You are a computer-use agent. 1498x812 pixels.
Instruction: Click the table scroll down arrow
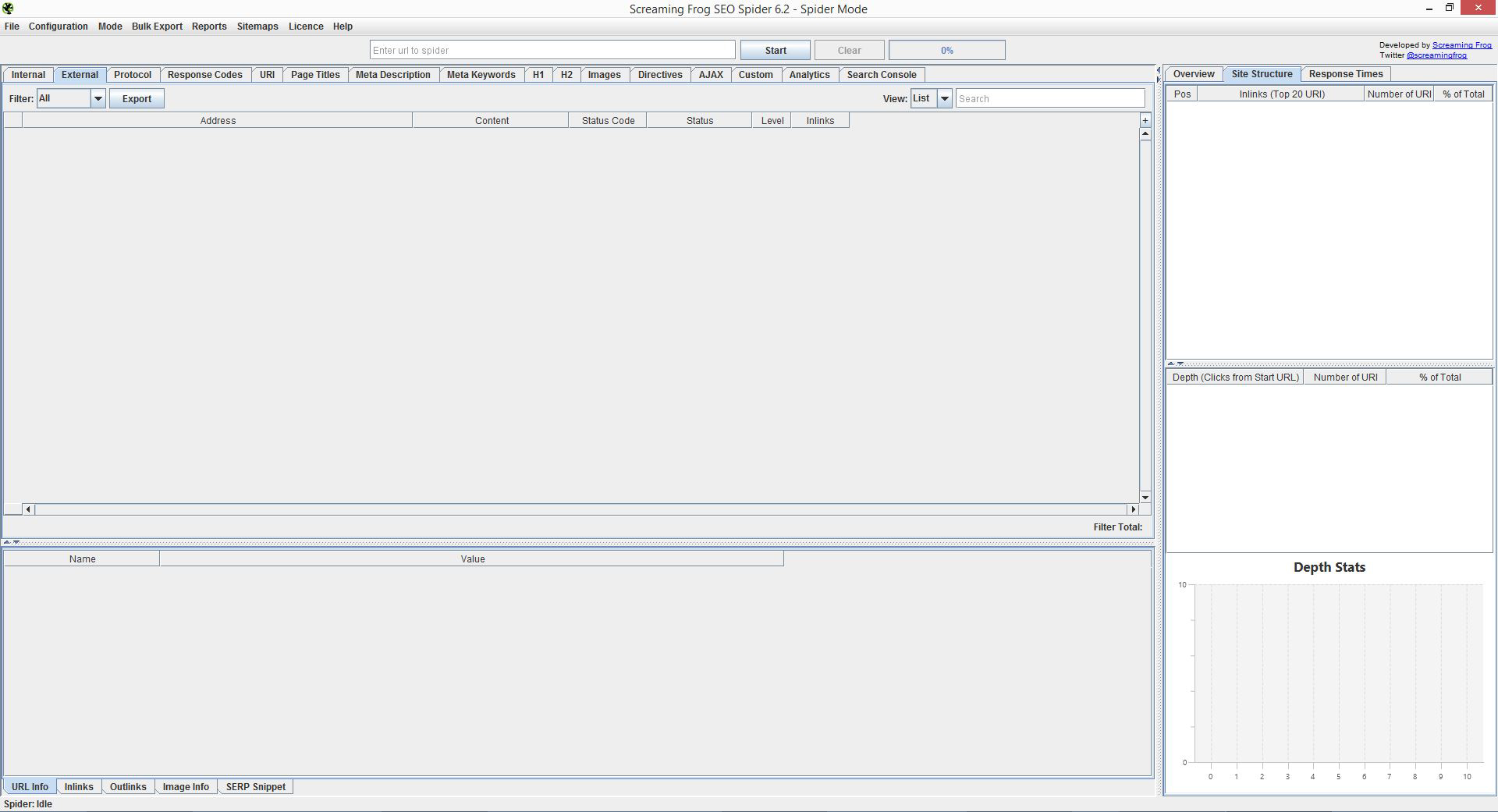pos(1145,497)
